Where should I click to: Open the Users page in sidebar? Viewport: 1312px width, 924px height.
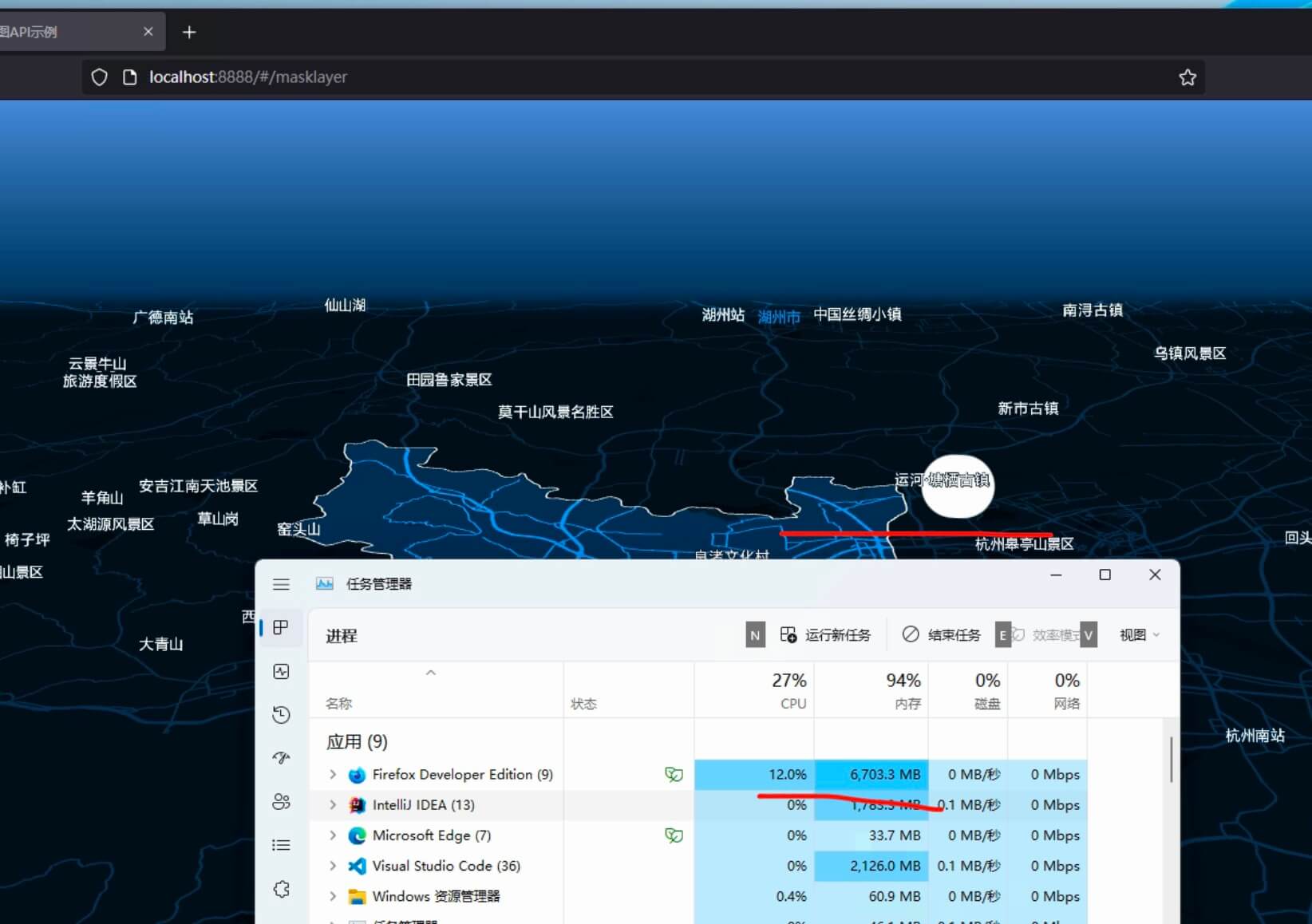pos(281,802)
